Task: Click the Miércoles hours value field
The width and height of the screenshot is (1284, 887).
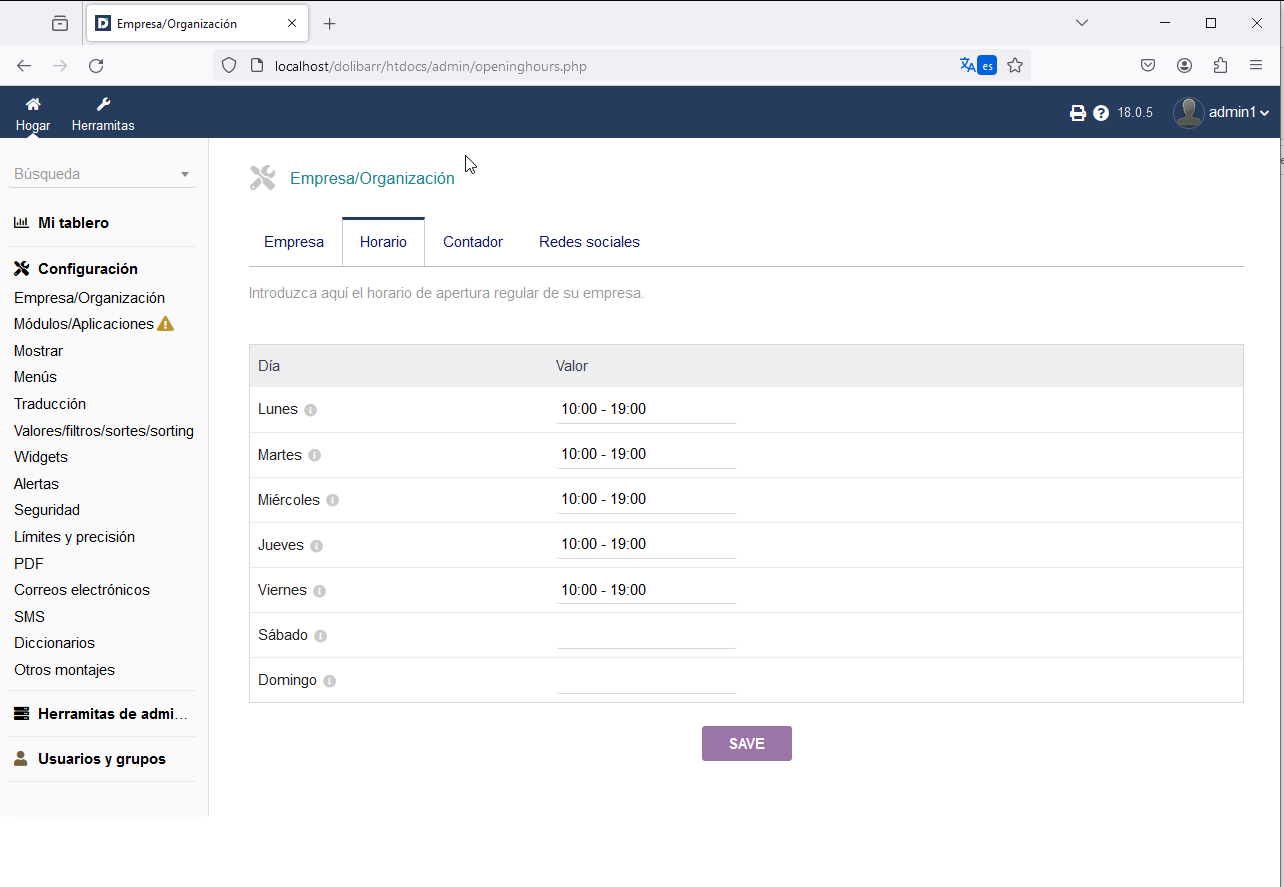Action: [646, 499]
